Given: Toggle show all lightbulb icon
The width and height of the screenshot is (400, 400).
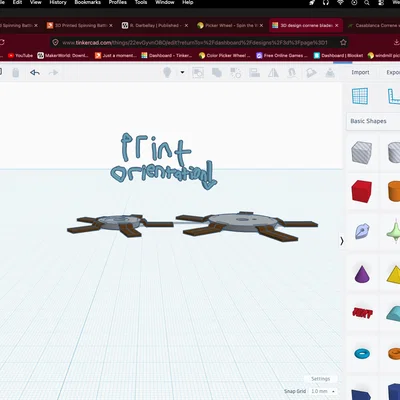Looking at the screenshot, I should click(167, 72).
